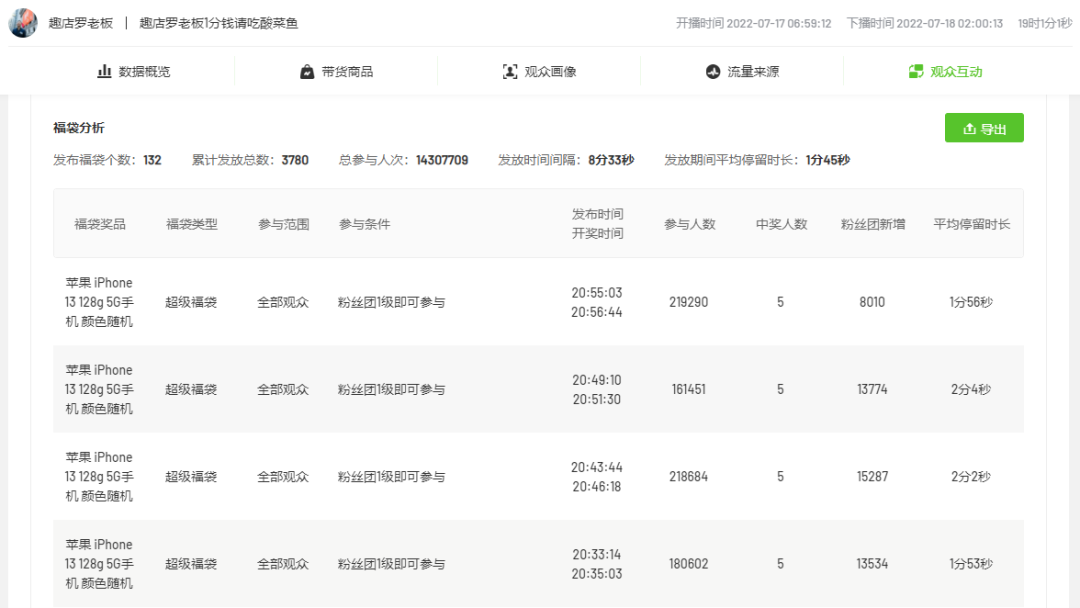
Task: Click the 下播时间 2022-07-18 02:00:13 text
Action: [x=924, y=23]
